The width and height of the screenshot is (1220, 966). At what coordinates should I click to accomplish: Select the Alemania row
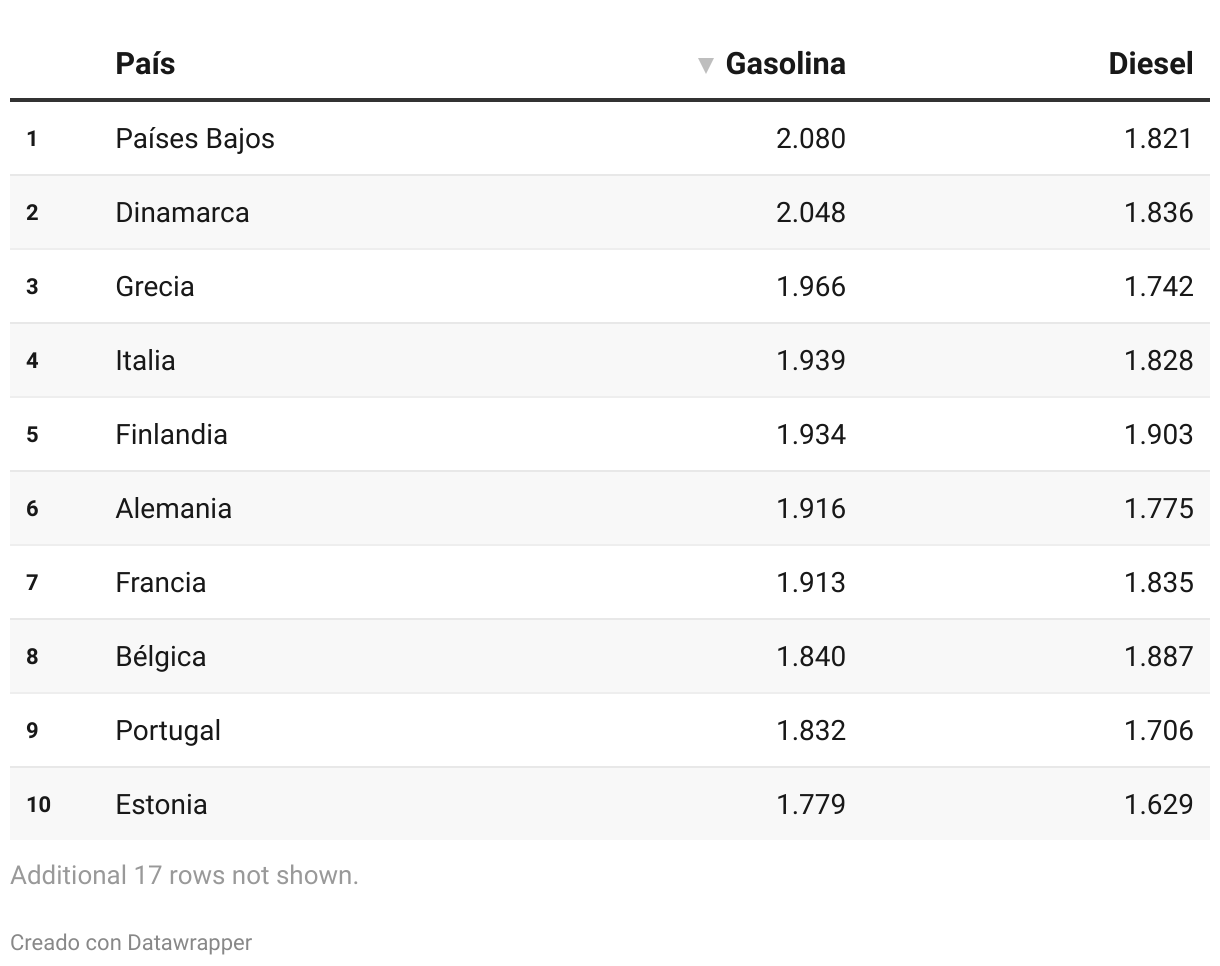point(610,508)
